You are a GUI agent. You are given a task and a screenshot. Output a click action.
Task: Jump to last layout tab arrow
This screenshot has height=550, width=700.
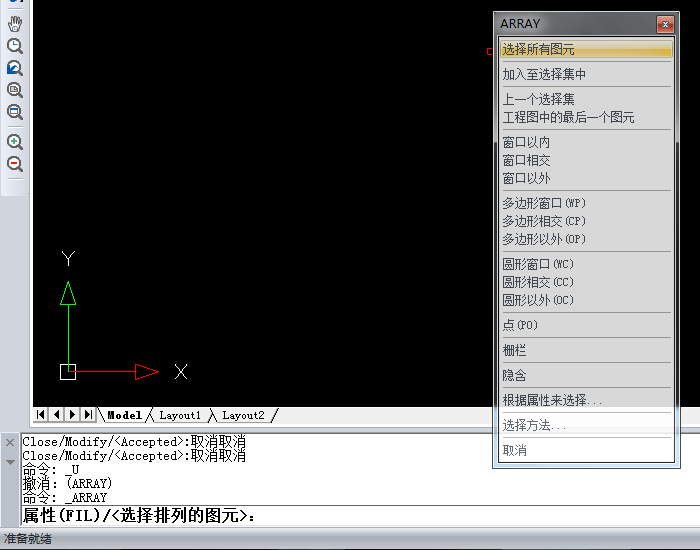(88, 414)
